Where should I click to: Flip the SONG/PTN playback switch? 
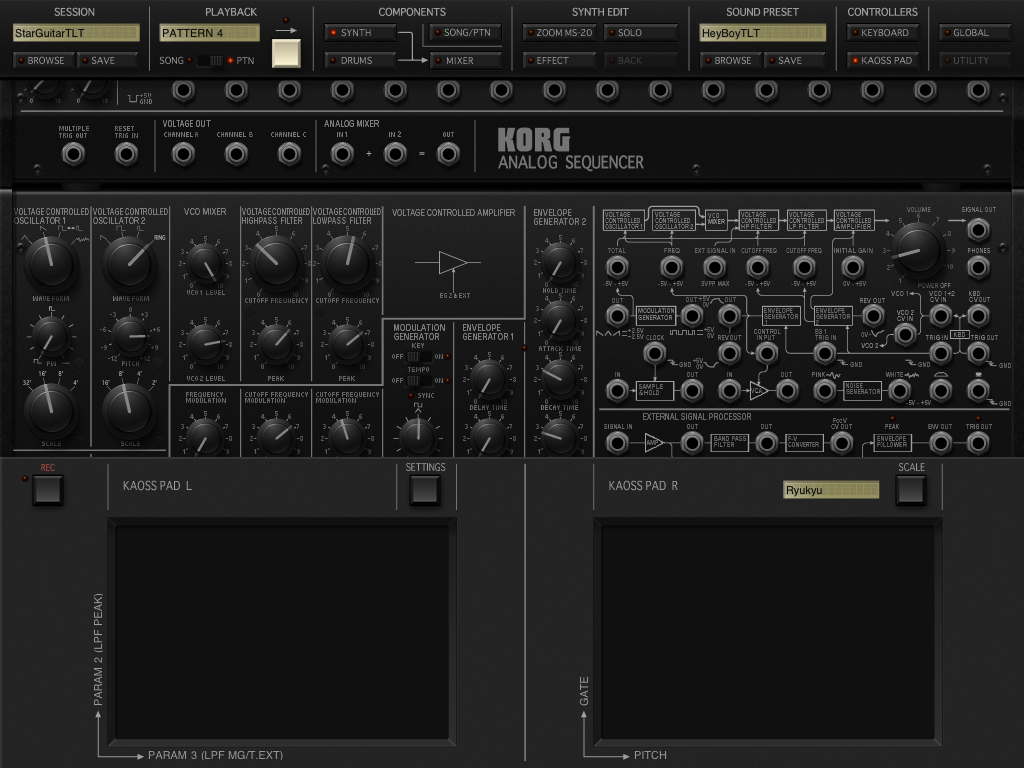coord(210,61)
